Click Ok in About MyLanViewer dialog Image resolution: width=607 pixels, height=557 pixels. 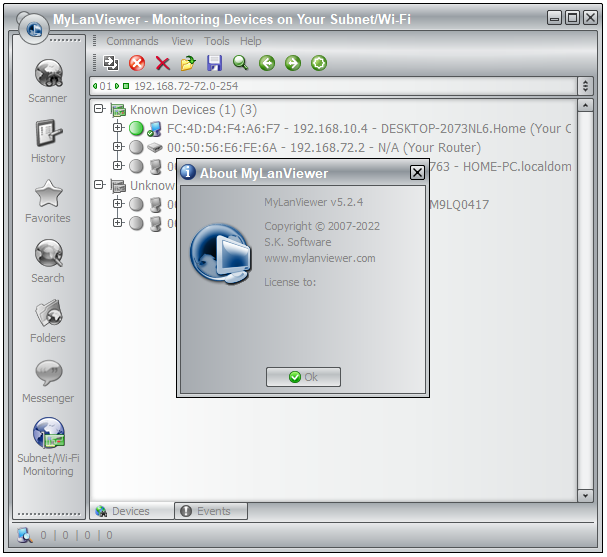304,377
